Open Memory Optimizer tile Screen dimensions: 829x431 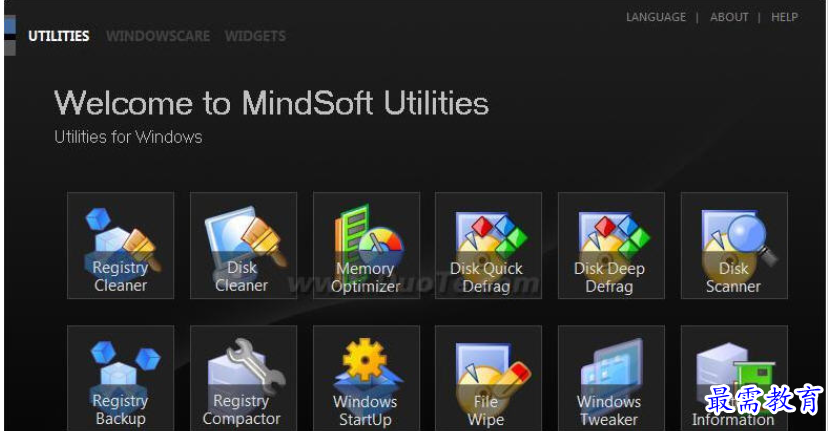(x=366, y=245)
